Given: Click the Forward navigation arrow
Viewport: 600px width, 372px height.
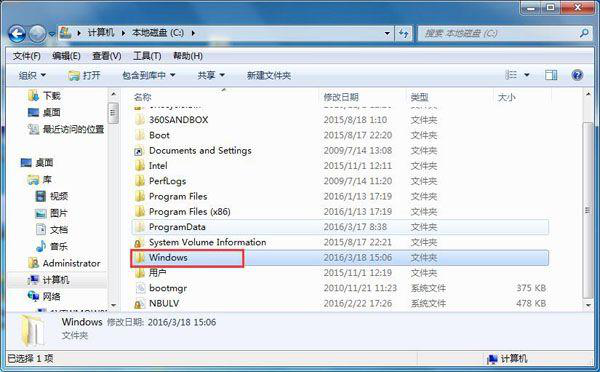Looking at the screenshot, I should pos(38,34).
